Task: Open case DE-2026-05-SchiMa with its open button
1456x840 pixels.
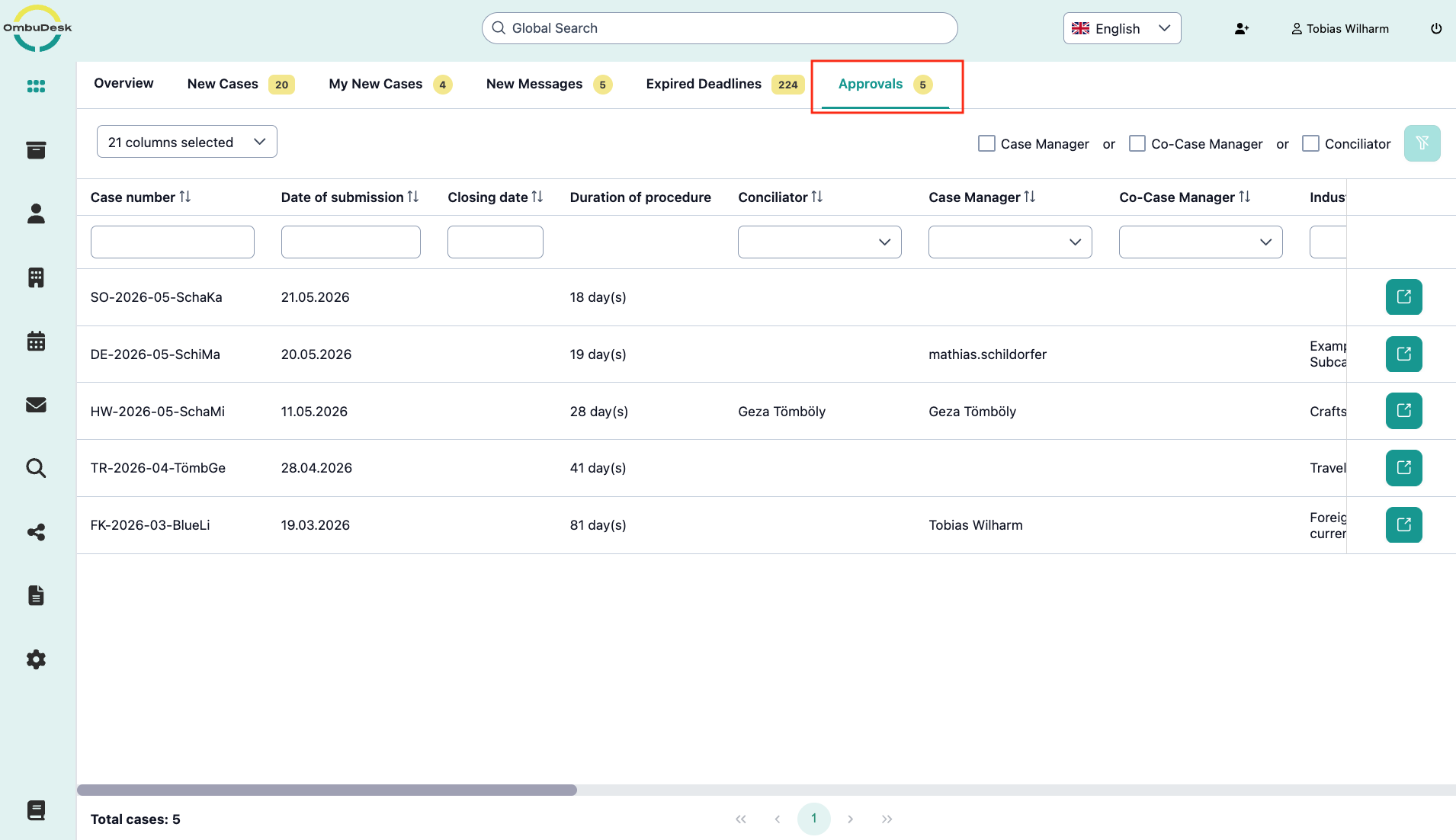Action: 1404,354
